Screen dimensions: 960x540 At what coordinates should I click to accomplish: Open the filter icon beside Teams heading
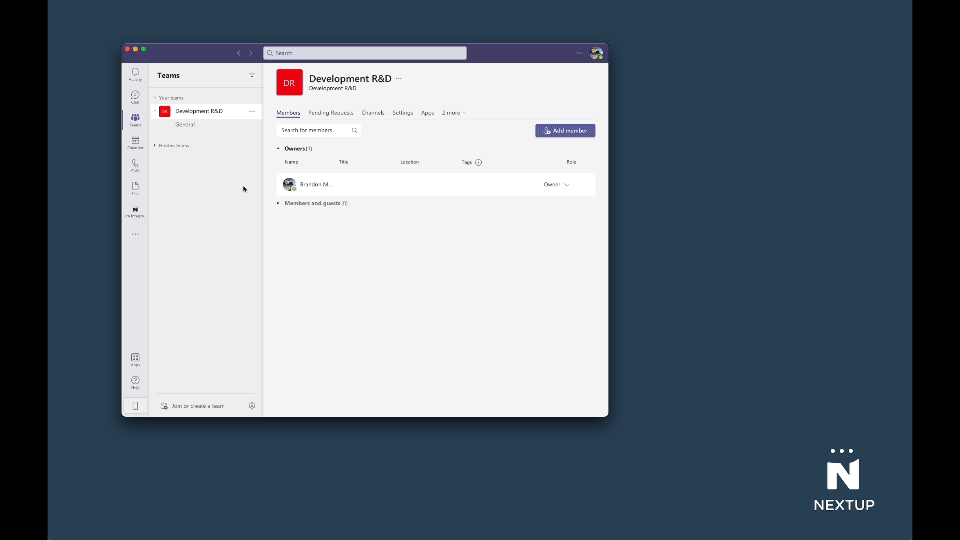click(252, 75)
